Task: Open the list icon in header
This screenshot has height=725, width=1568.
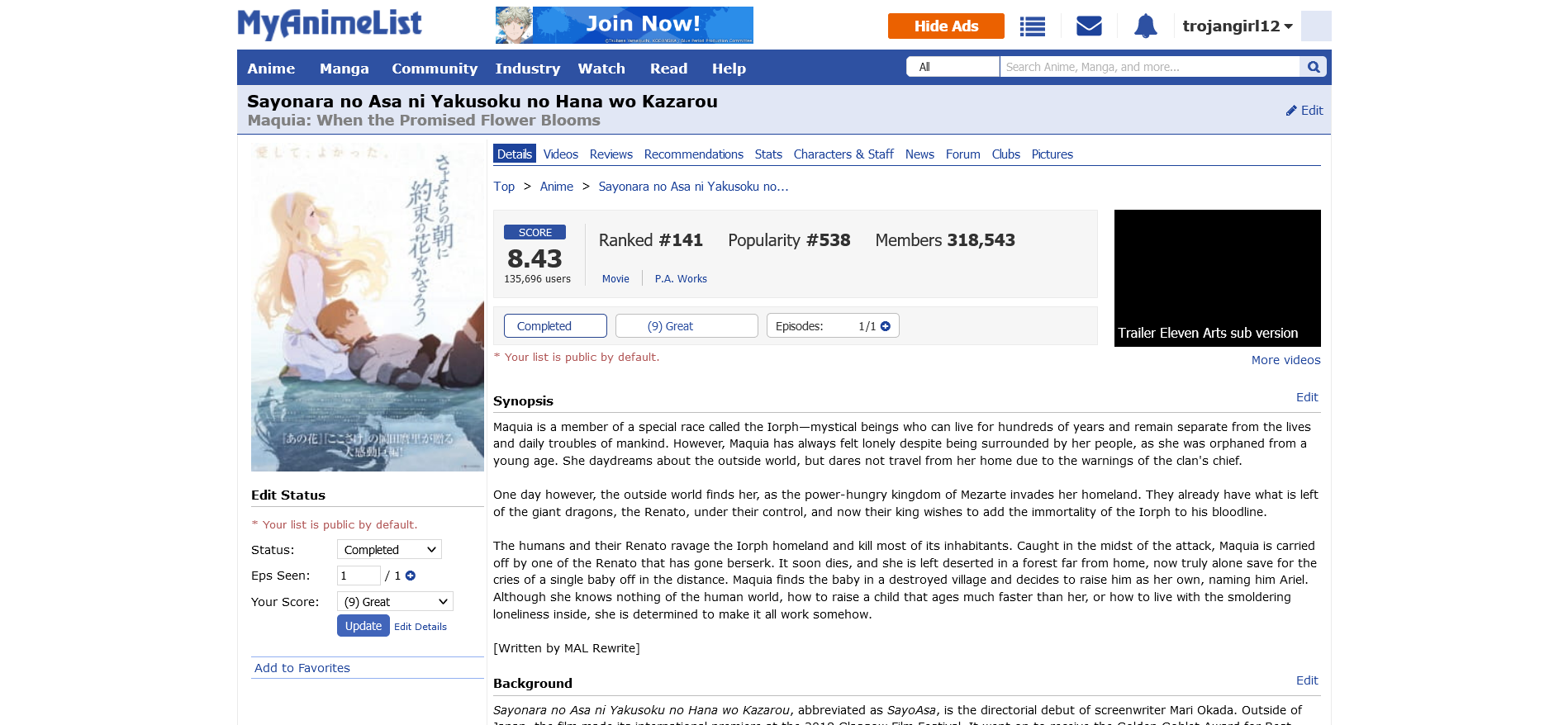Action: [x=1033, y=26]
